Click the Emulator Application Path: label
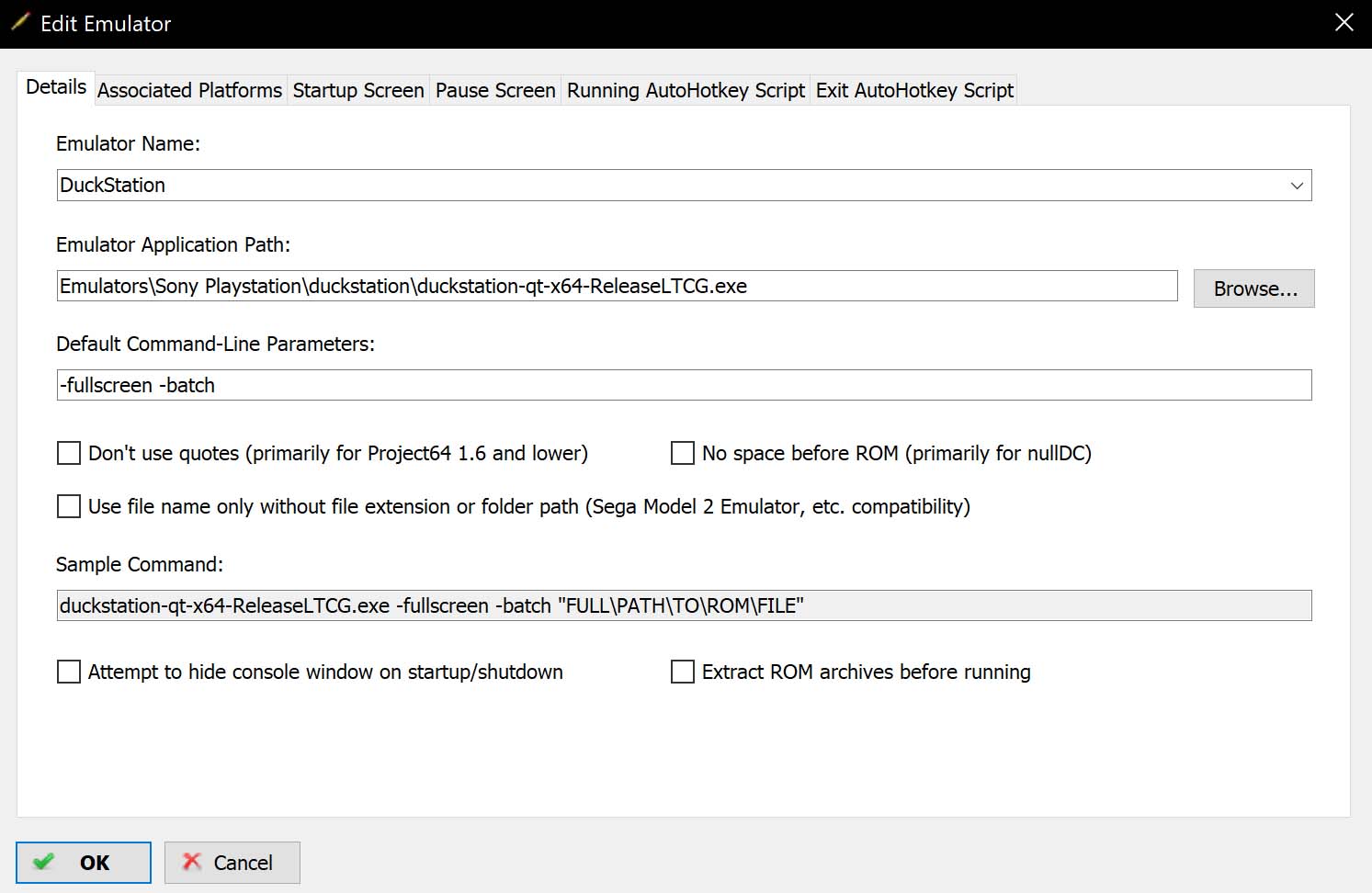 (173, 244)
